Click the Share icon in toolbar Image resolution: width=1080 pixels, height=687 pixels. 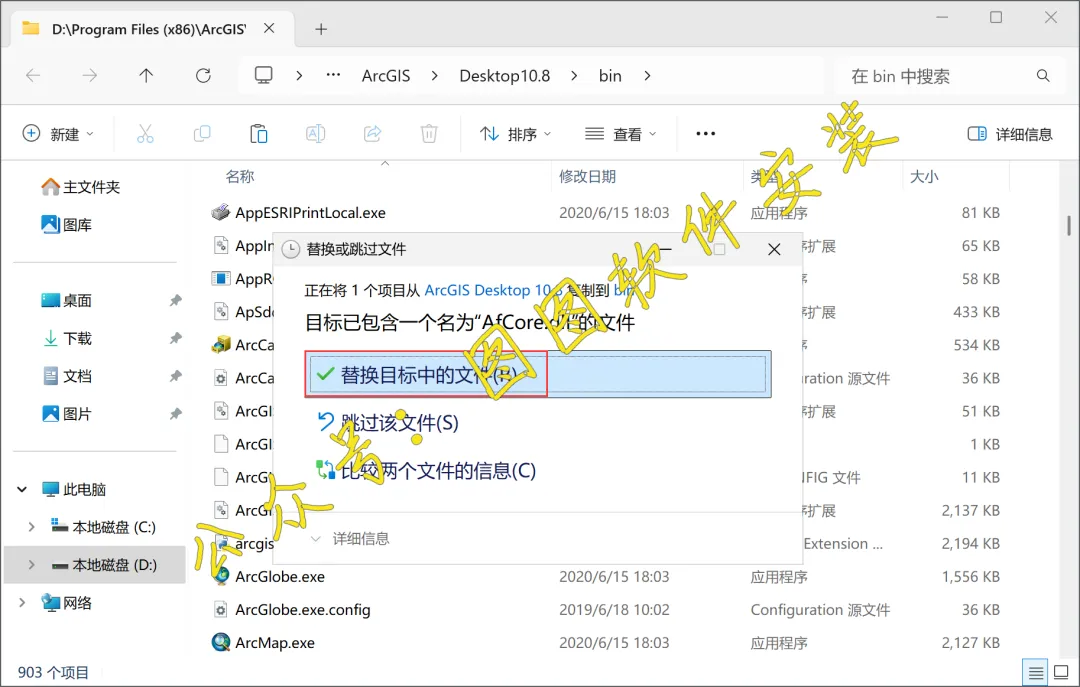(x=373, y=134)
